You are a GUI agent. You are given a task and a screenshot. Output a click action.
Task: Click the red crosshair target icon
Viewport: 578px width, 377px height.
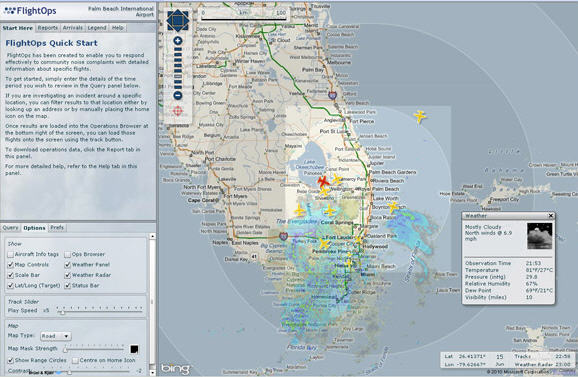click(x=178, y=111)
